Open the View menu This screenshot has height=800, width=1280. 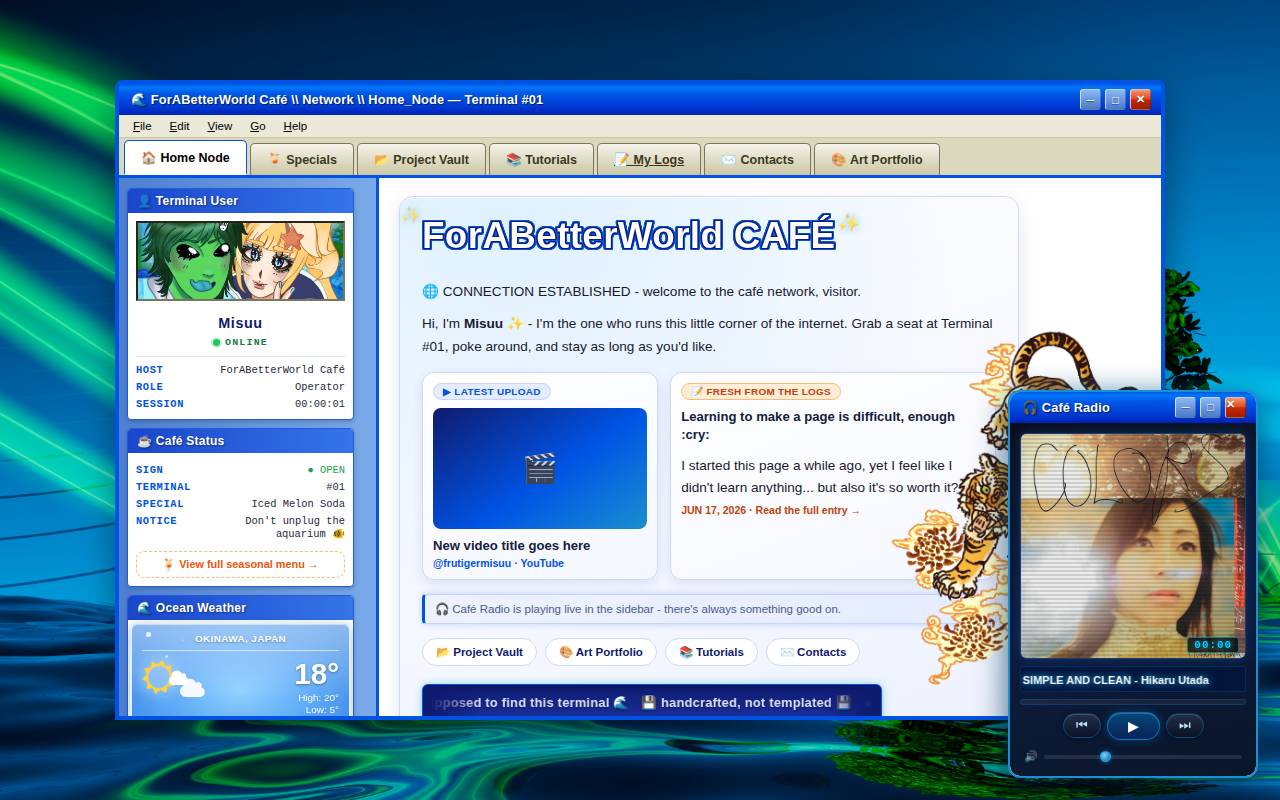pyautogui.click(x=219, y=126)
